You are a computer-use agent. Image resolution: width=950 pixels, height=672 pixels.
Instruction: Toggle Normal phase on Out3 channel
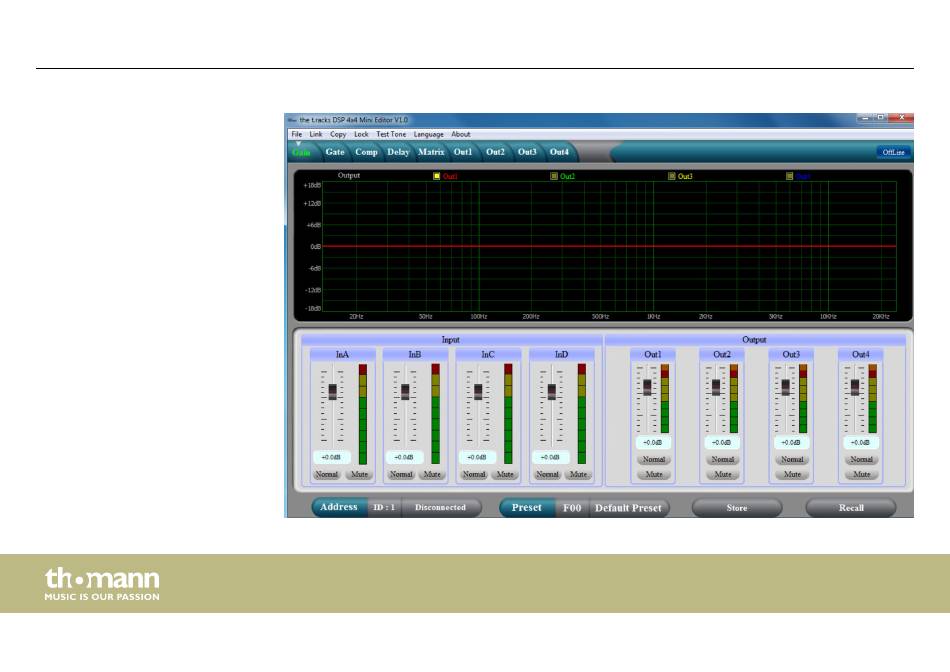pyautogui.click(x=792, y=460)
